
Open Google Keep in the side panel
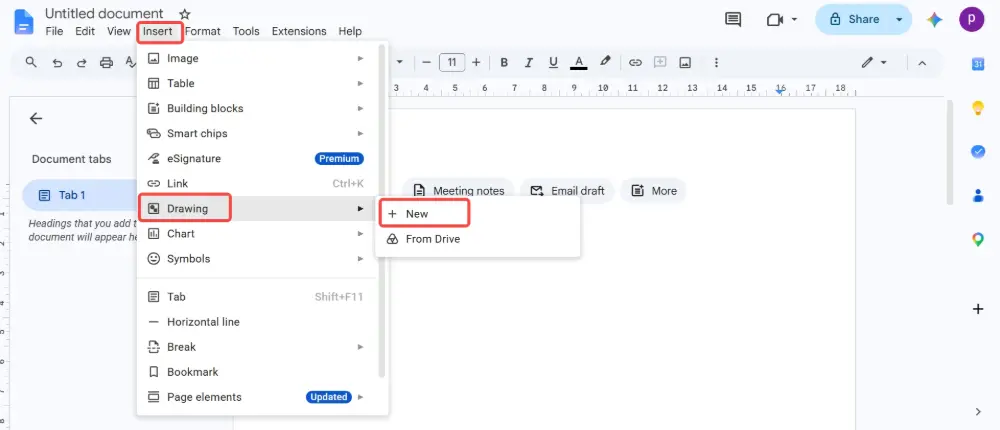coord(978,108)
